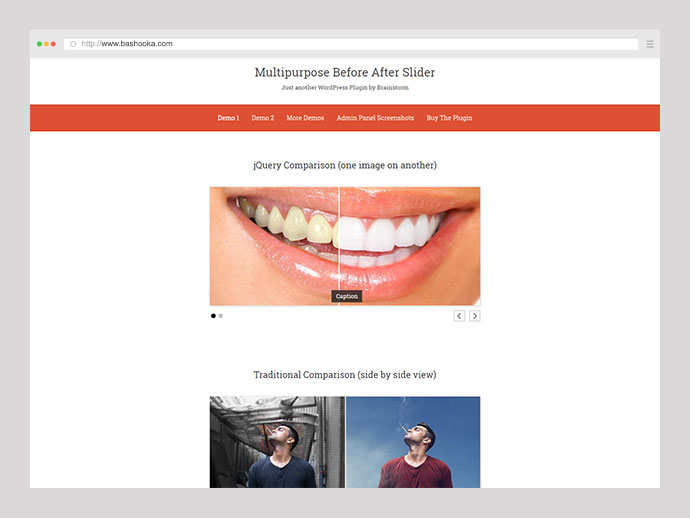This screenshot has height=518, width=690.
Task: Open the Demo 2 menu item
Action: click(x=263, y=118)
